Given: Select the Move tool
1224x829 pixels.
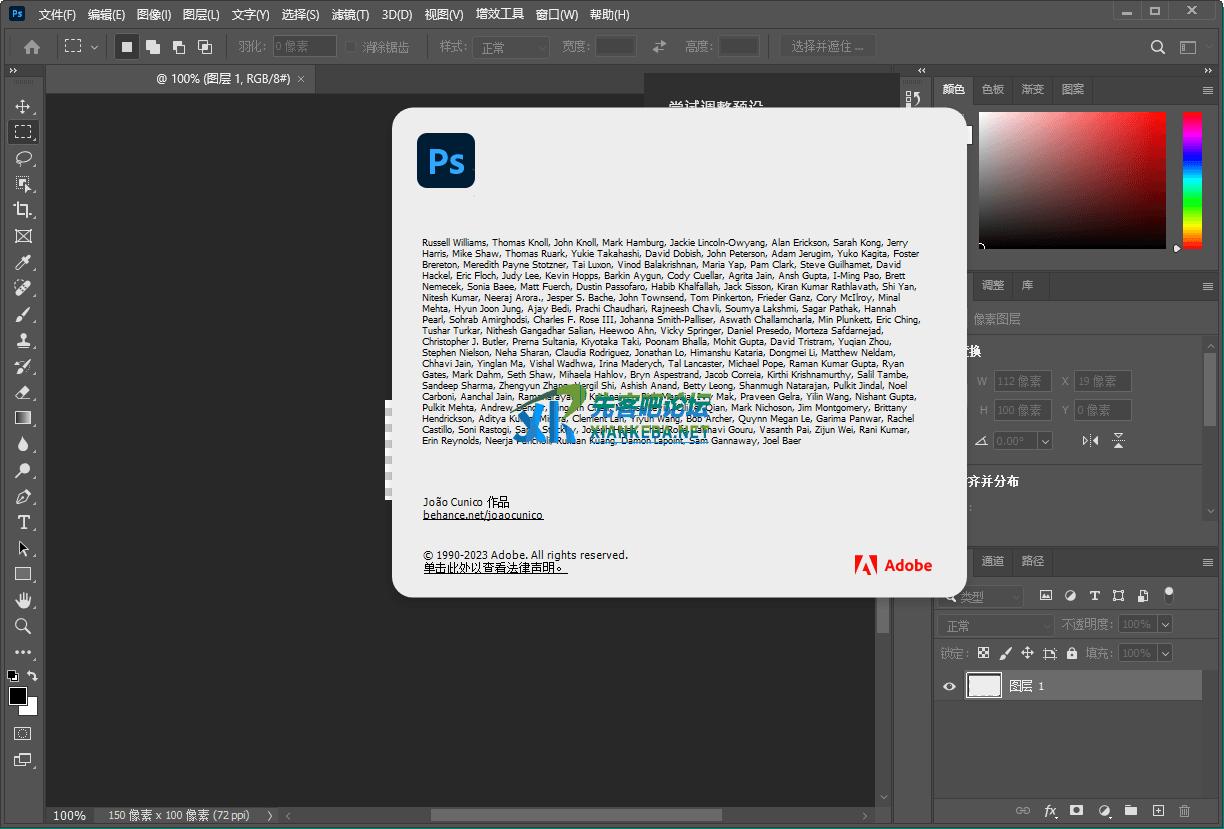Looking at the screenshot, I should click(x=23, y=106).
